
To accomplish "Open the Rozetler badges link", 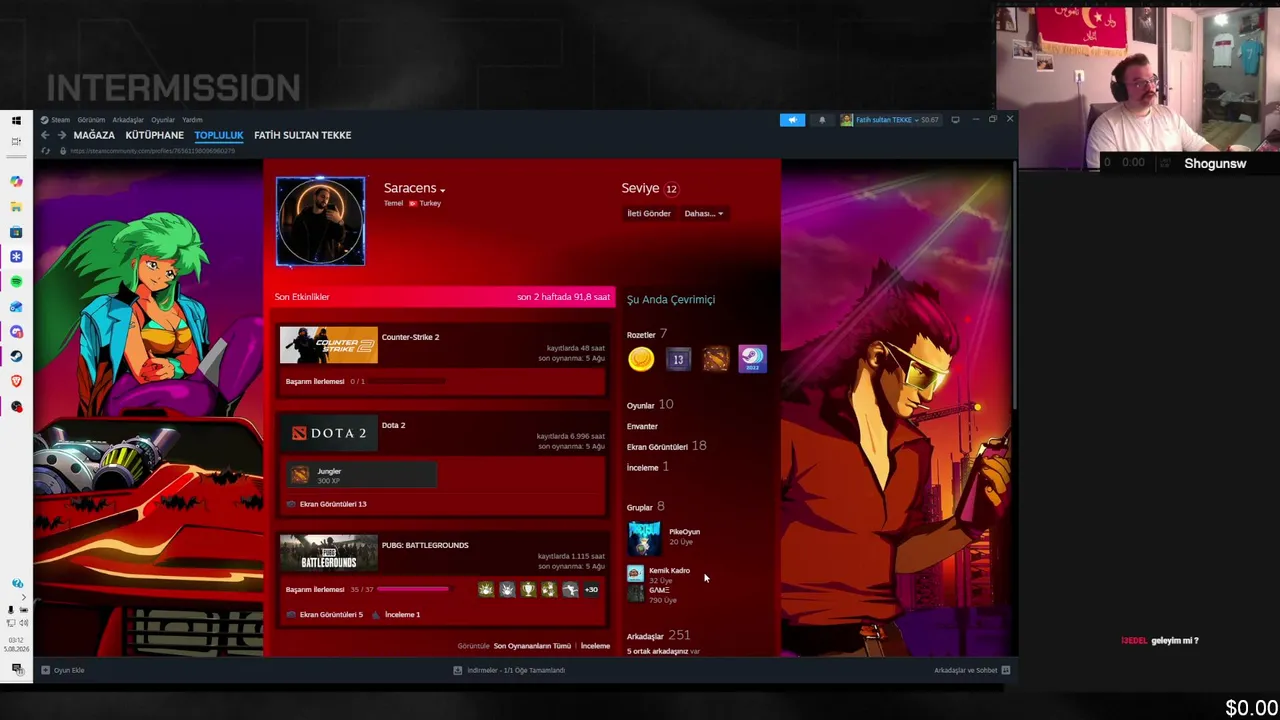I will (647, 334).
